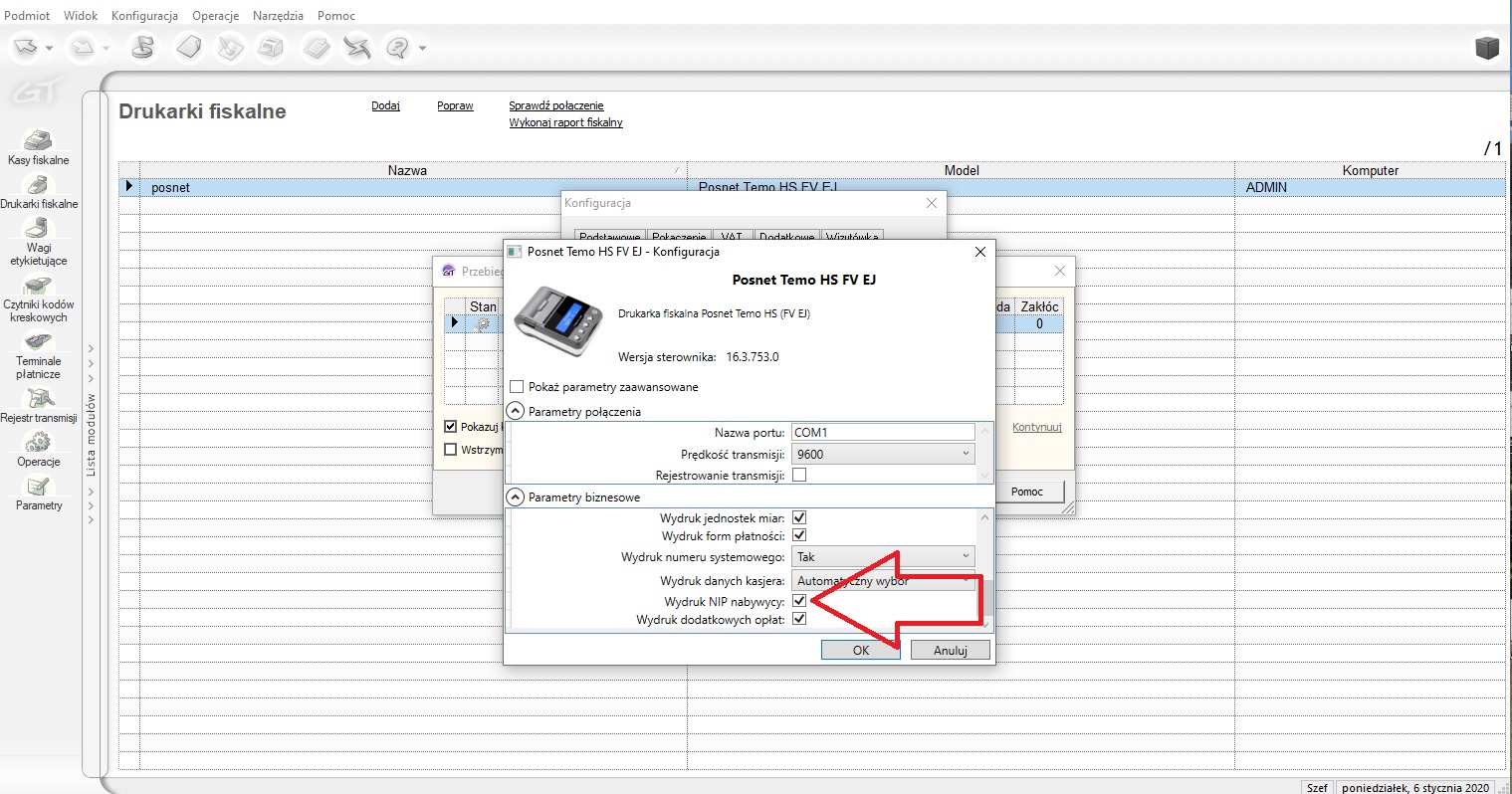This screenshot has width=1512, height=794.
Task: Open the Operacje module in sidebar
Action: pos(39,449)
